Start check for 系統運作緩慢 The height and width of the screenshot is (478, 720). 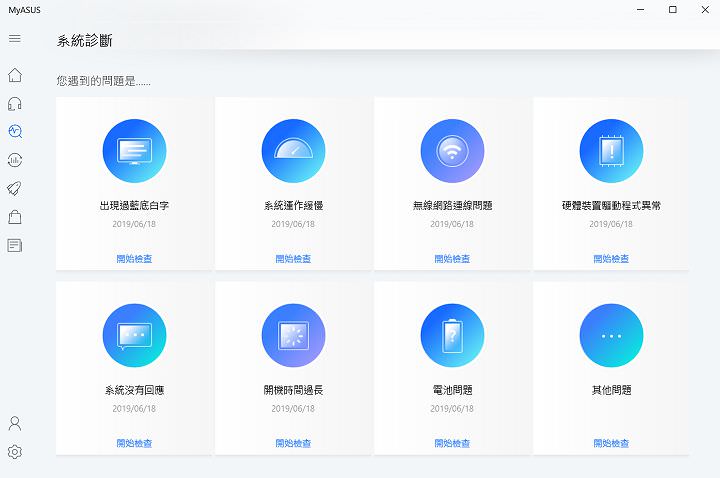click(293, 259)
